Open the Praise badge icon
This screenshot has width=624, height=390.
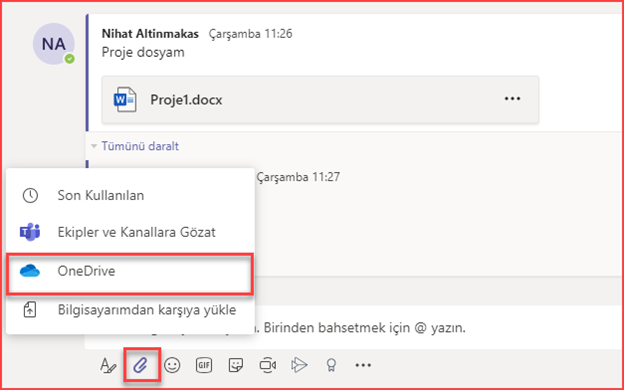click(331, 365)
